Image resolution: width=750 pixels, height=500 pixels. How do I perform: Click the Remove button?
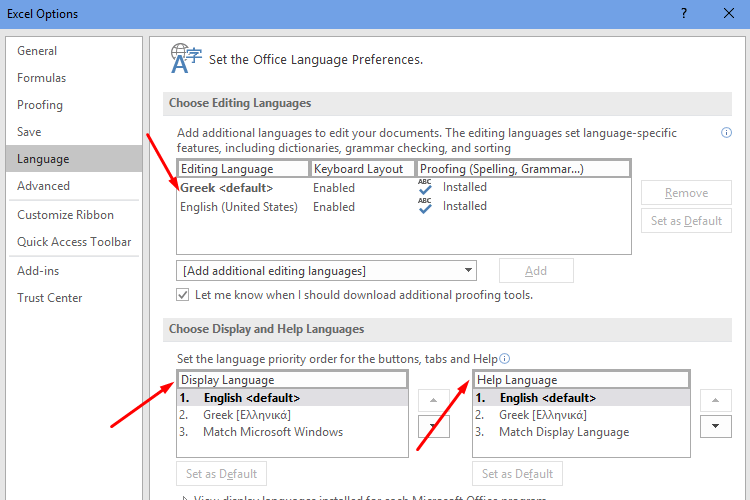coord(686,193)
